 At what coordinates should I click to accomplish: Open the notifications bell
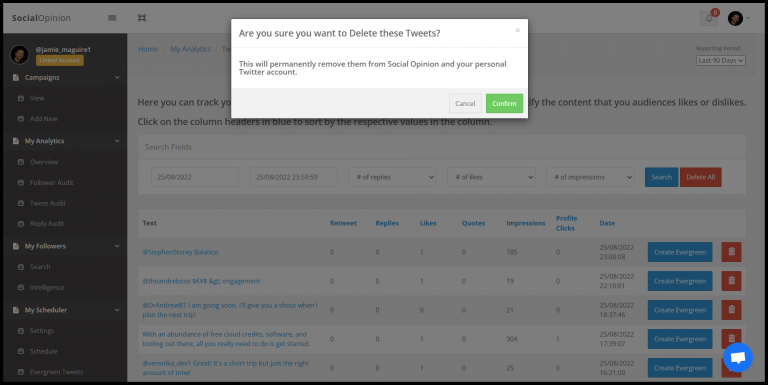coord(709,19)
